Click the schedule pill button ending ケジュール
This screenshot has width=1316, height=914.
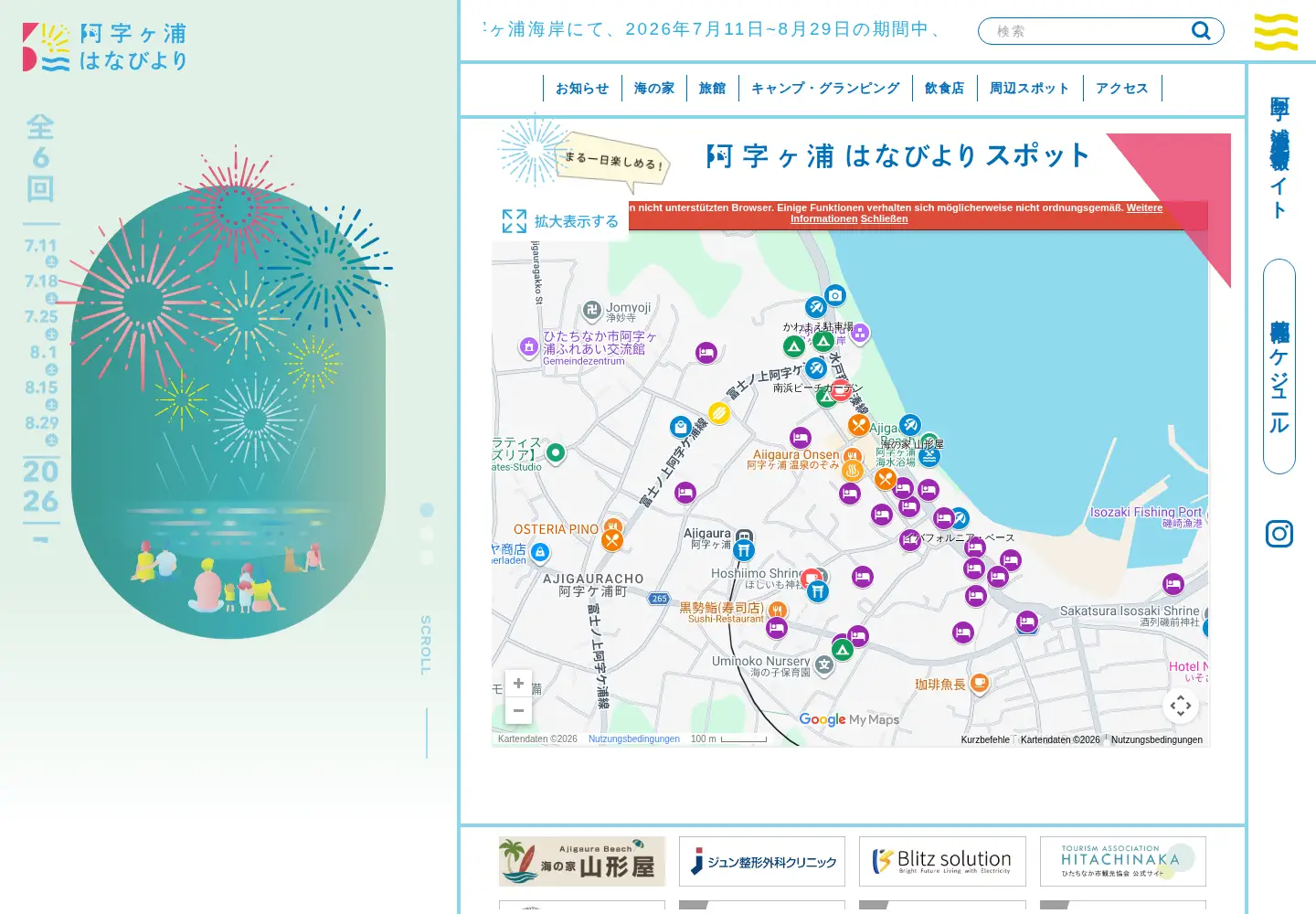[1279, 367]
